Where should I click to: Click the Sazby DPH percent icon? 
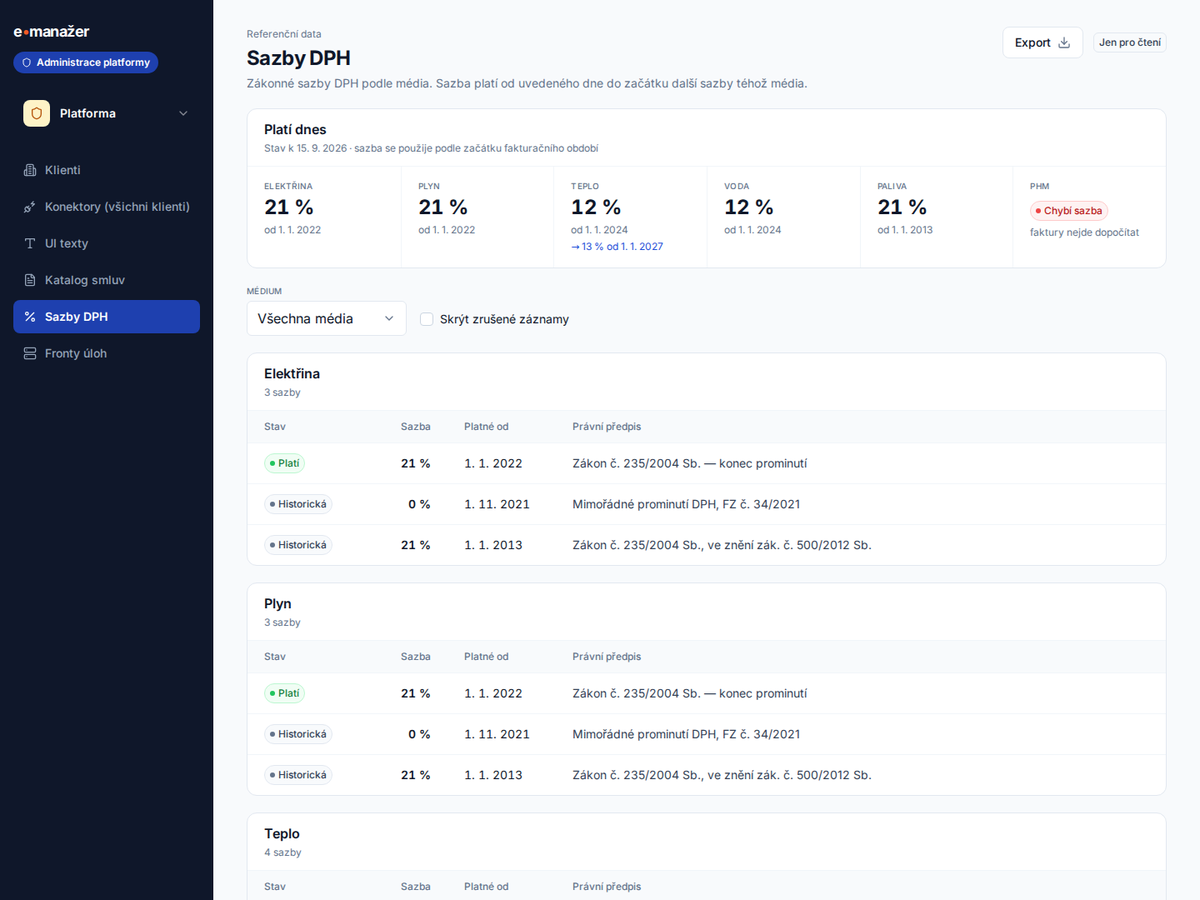30,317
